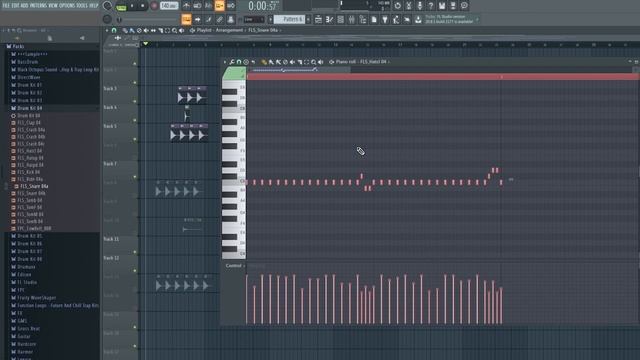Open the ADD menu
The height and width of the screenshot is (360, 640).
pos(24,6)
